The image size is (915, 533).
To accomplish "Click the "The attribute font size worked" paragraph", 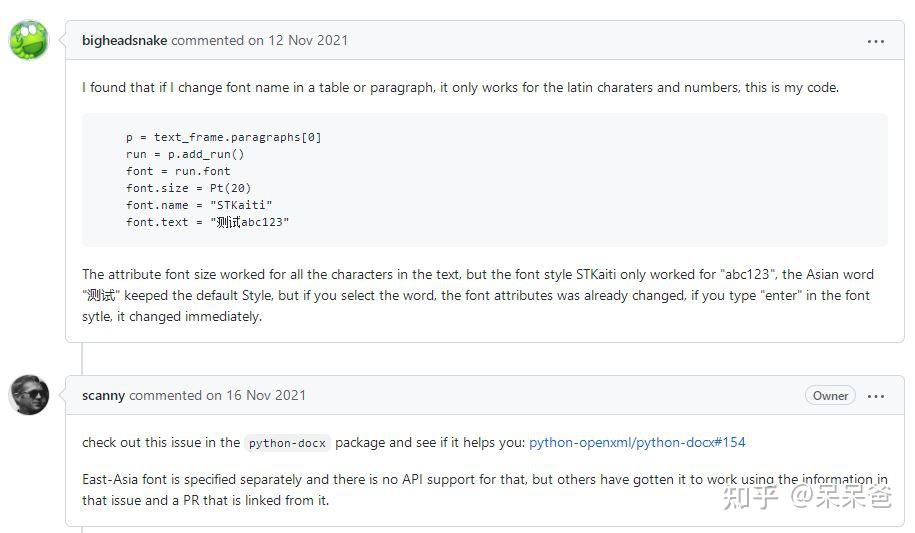I will coord(477,295).
